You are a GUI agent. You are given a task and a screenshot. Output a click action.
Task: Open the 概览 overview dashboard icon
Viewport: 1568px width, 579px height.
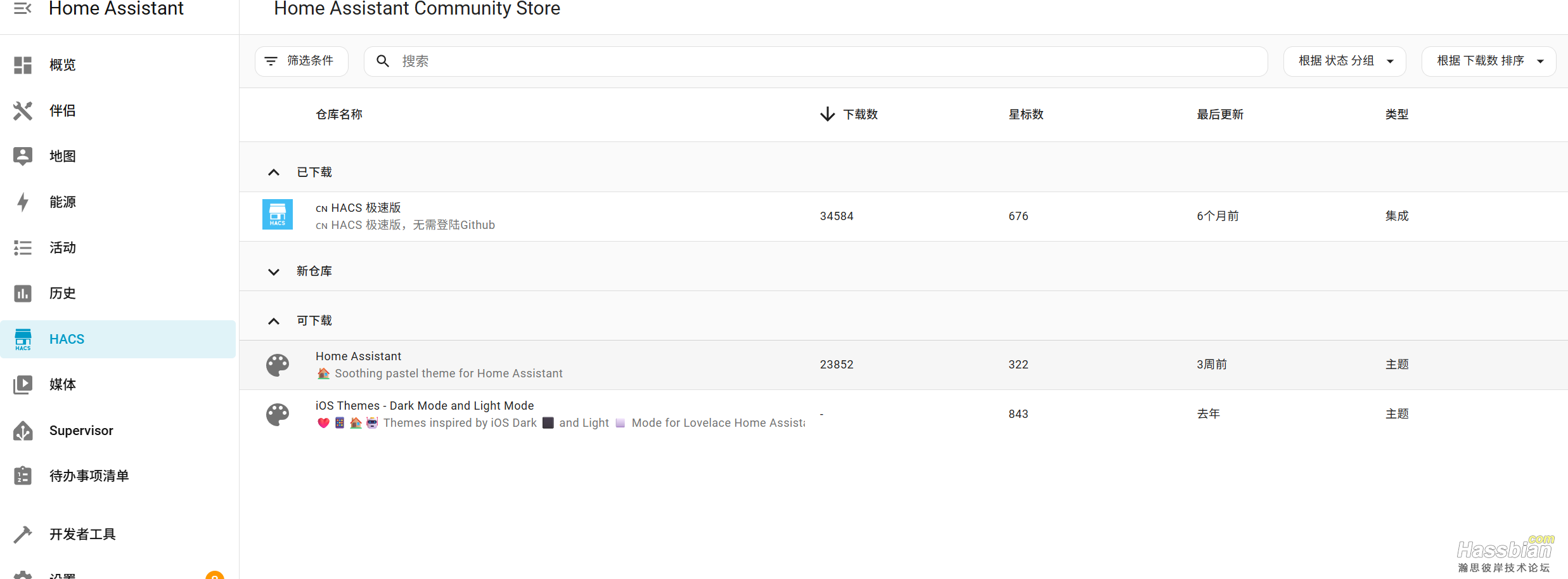[23, 65]
